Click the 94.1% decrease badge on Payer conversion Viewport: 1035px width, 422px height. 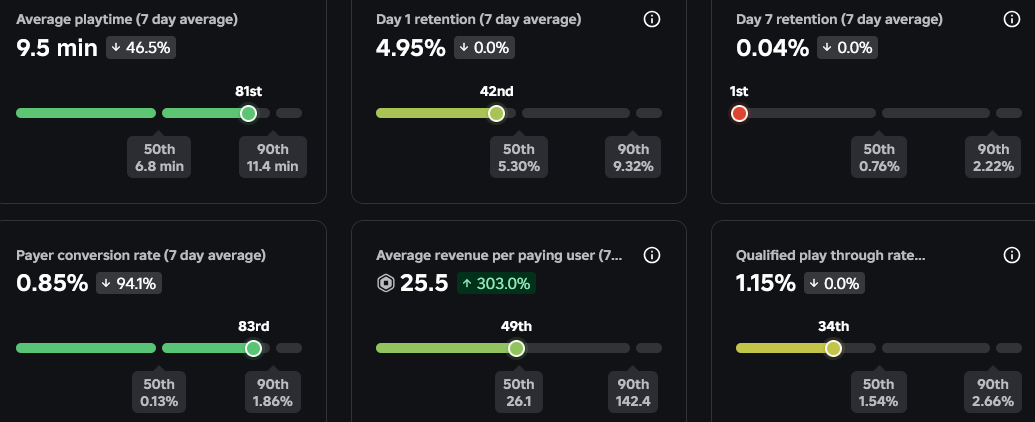[x=129, y=283]
